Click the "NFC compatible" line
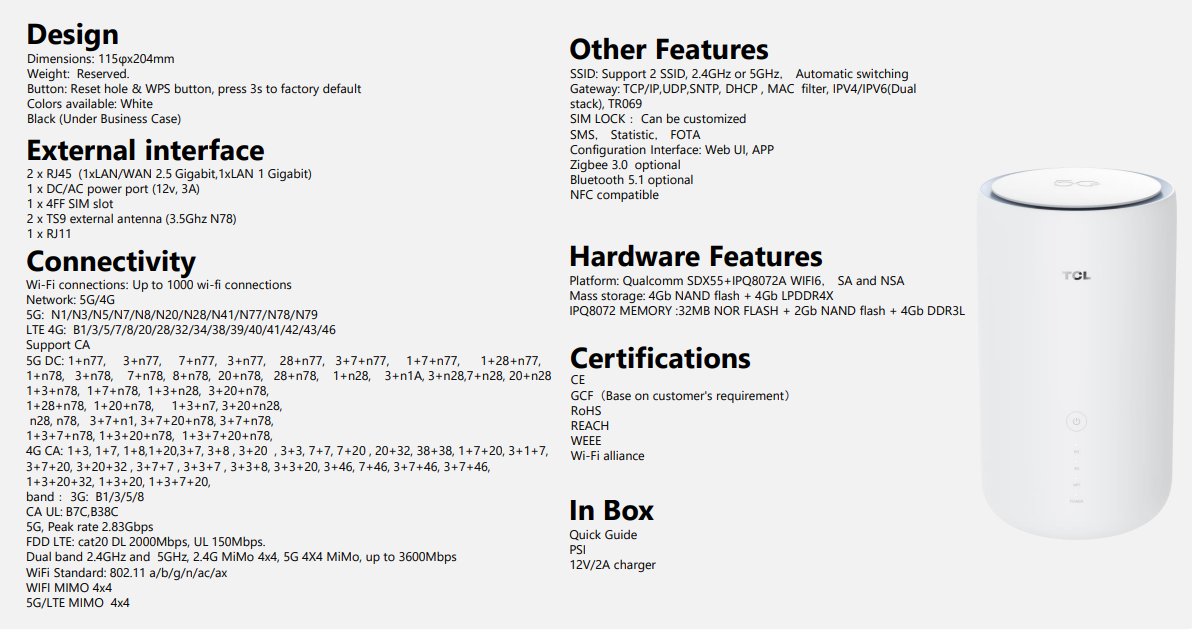Image resolution: width=1192 pixels, height=635 pixels. pyautogui.click(x=614, y=195)
